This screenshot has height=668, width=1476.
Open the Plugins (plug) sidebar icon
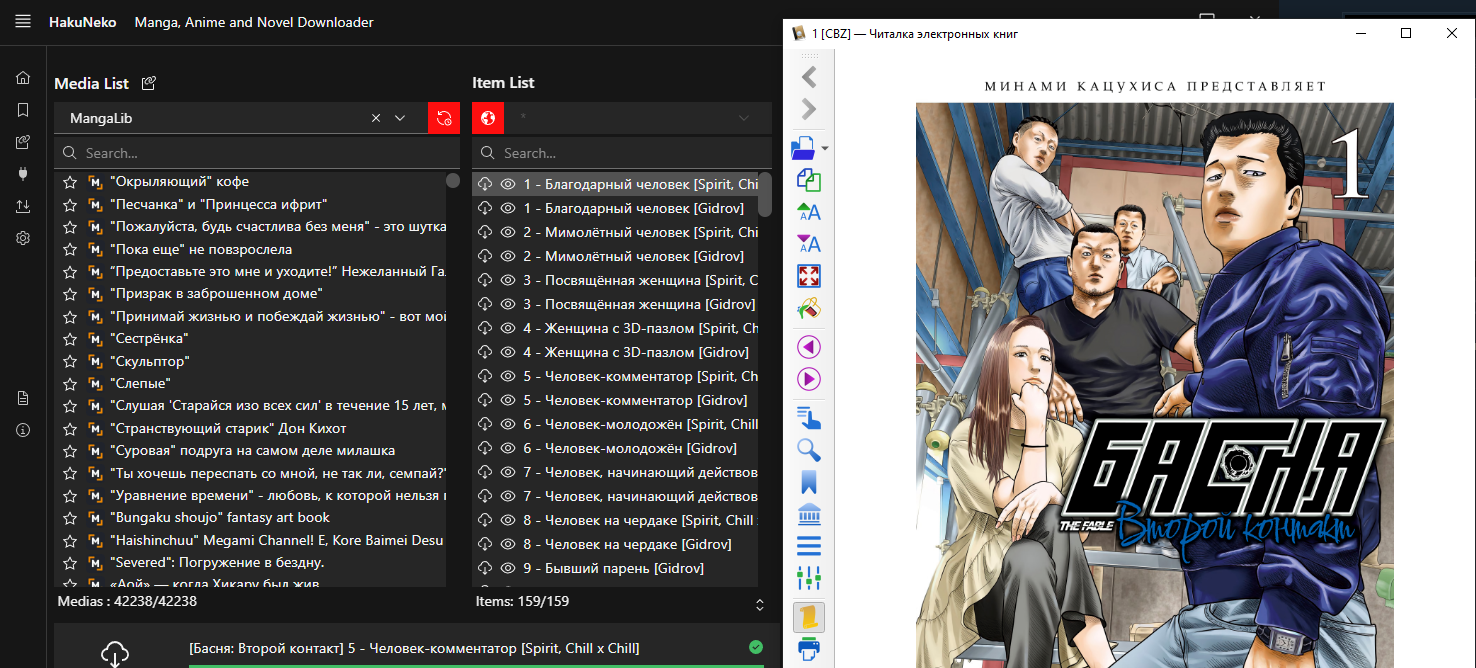point(23,174)
